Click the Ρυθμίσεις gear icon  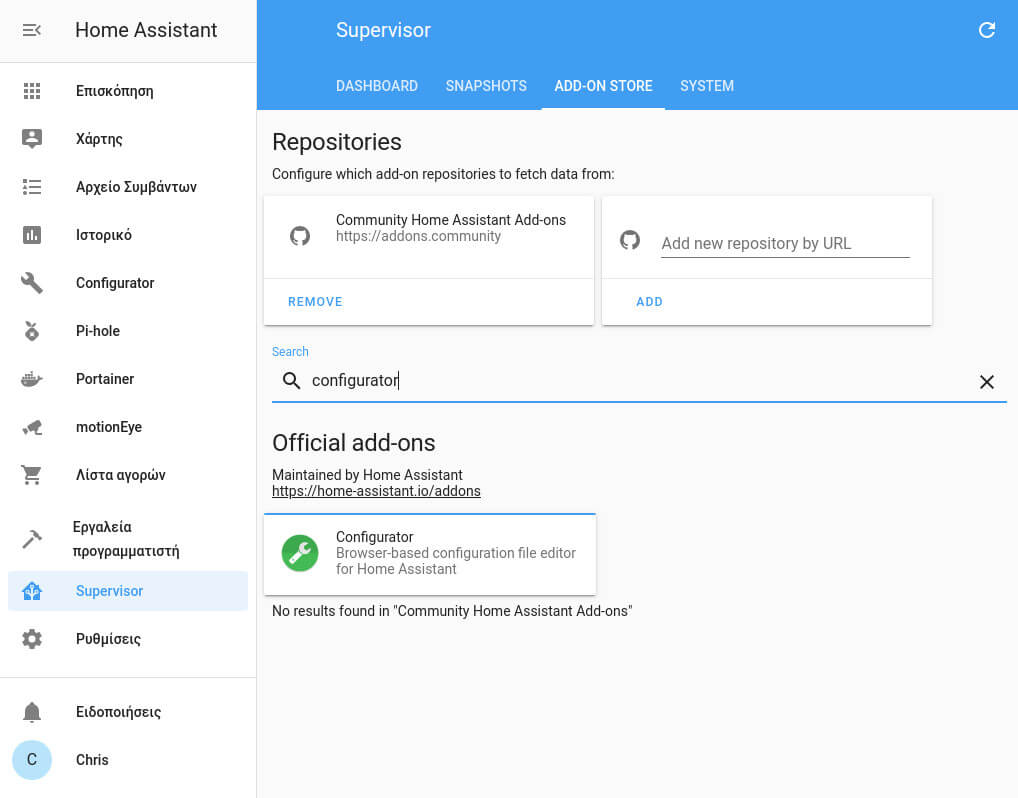click(32, 639)
